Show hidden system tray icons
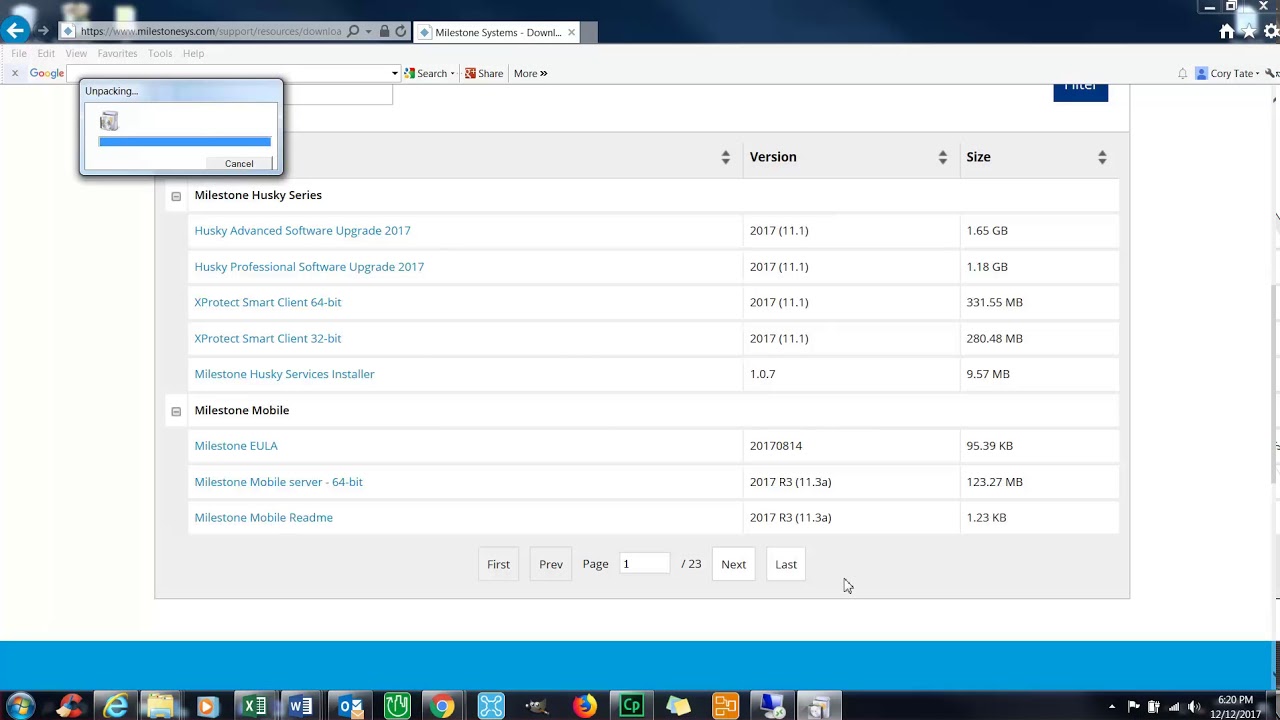1280x720 pixels. point(1112,707)
